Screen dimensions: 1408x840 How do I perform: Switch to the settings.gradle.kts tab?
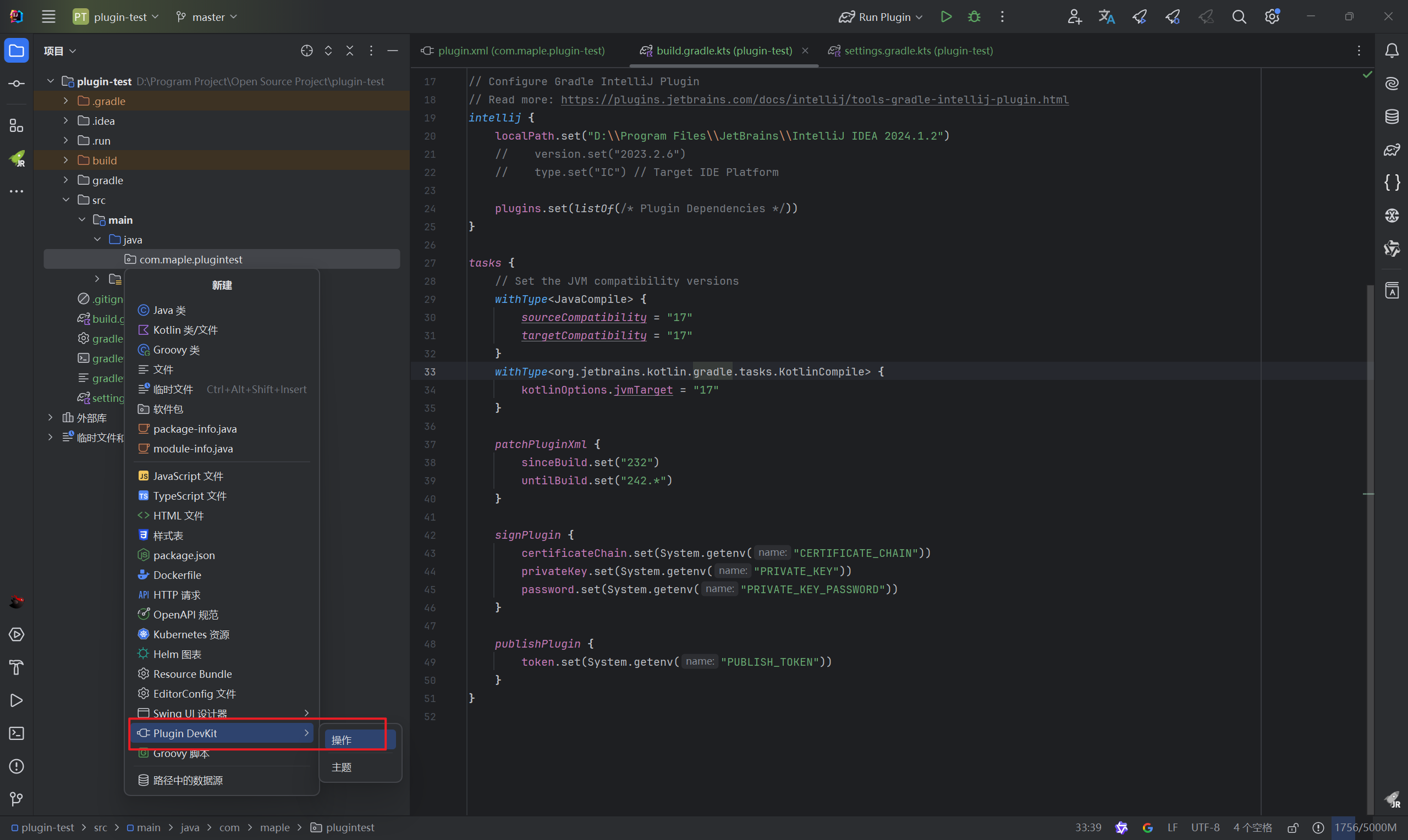coord(918,51)
